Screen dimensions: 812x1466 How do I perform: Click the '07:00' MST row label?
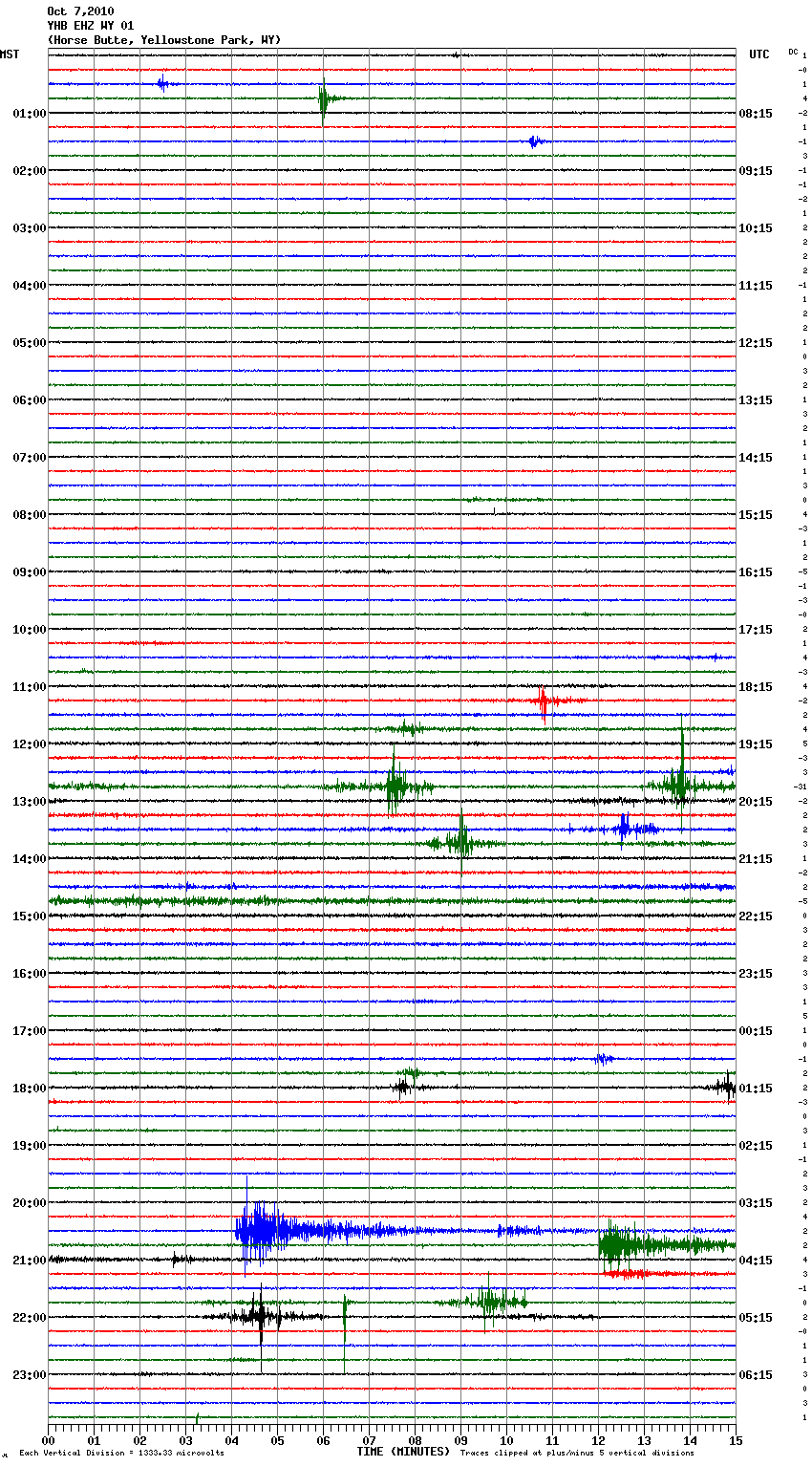[30, 458]
